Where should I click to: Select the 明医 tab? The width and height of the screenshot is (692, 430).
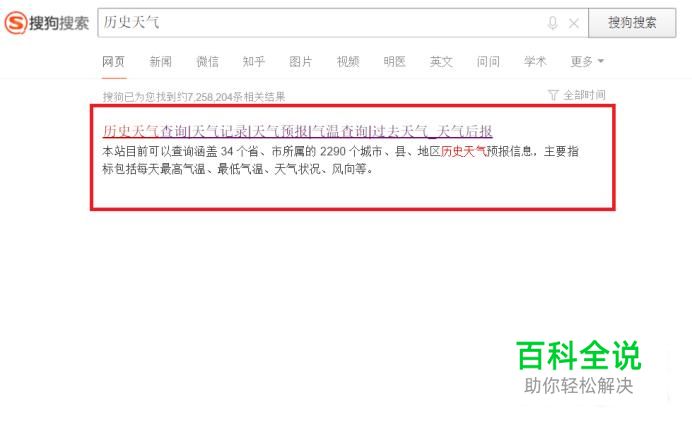[394, 61]
